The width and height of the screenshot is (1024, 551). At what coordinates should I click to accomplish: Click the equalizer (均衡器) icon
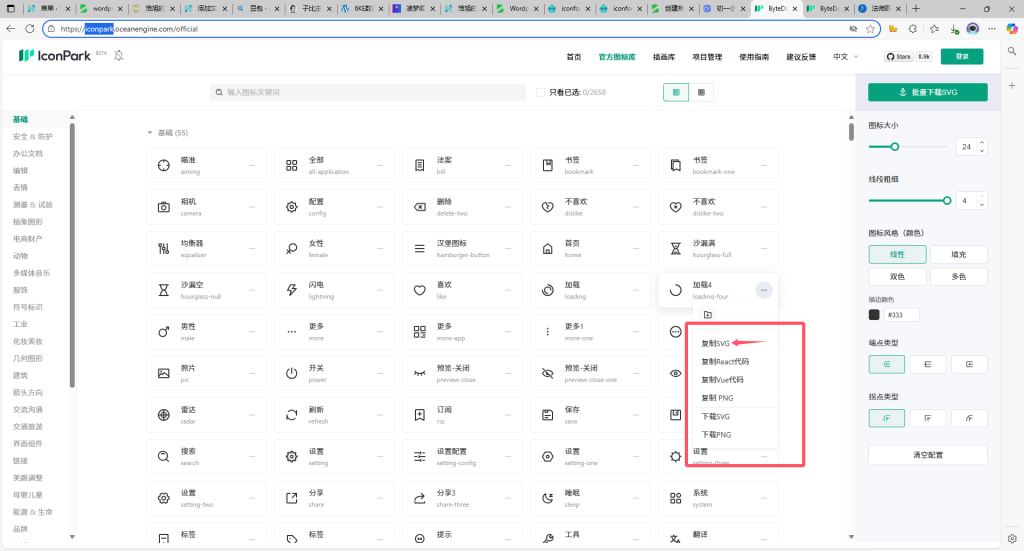(x=164, y=248)
